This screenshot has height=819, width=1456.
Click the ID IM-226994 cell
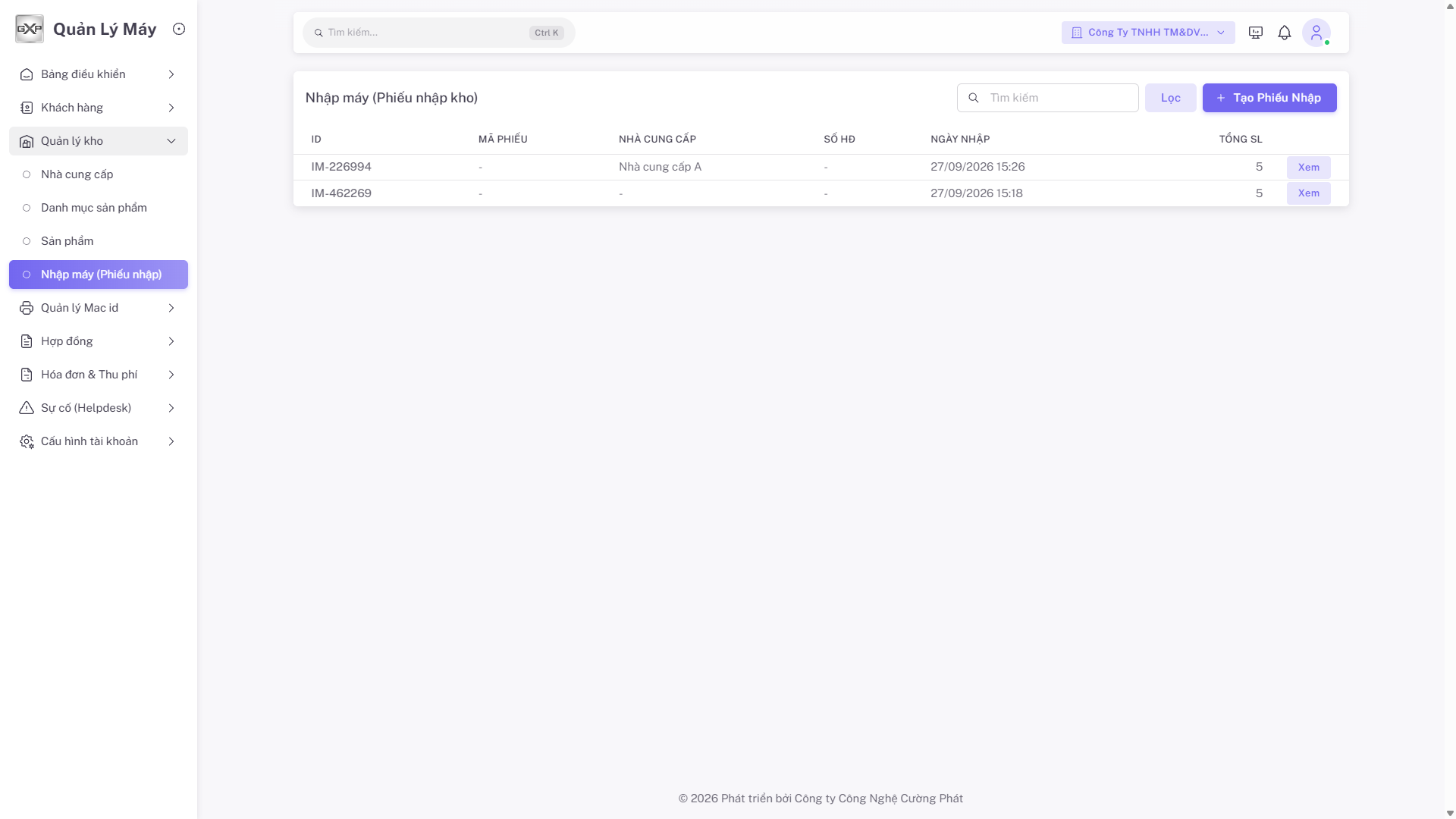point(341,167)
